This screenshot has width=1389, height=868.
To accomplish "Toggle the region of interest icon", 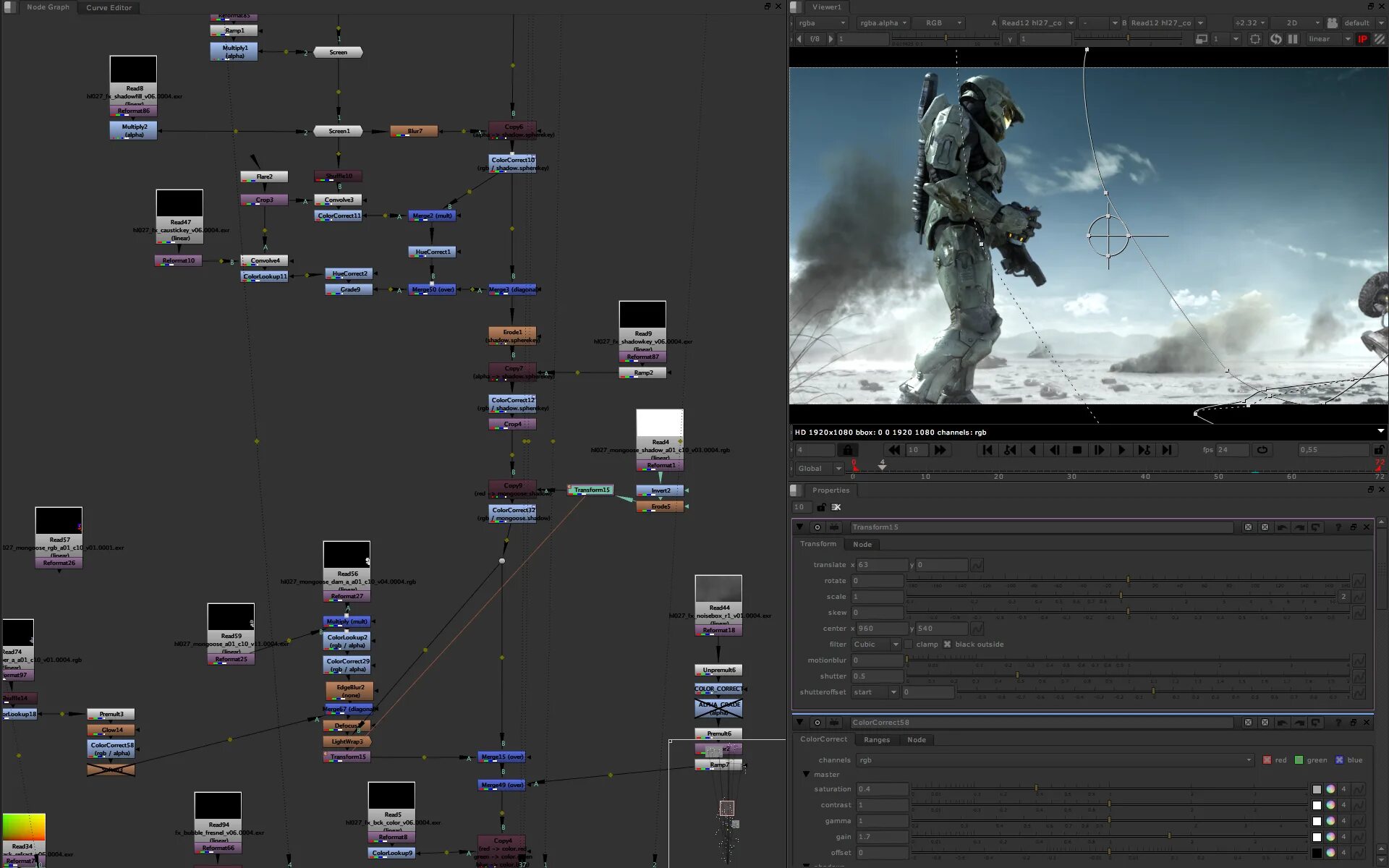I will 1255,39.
